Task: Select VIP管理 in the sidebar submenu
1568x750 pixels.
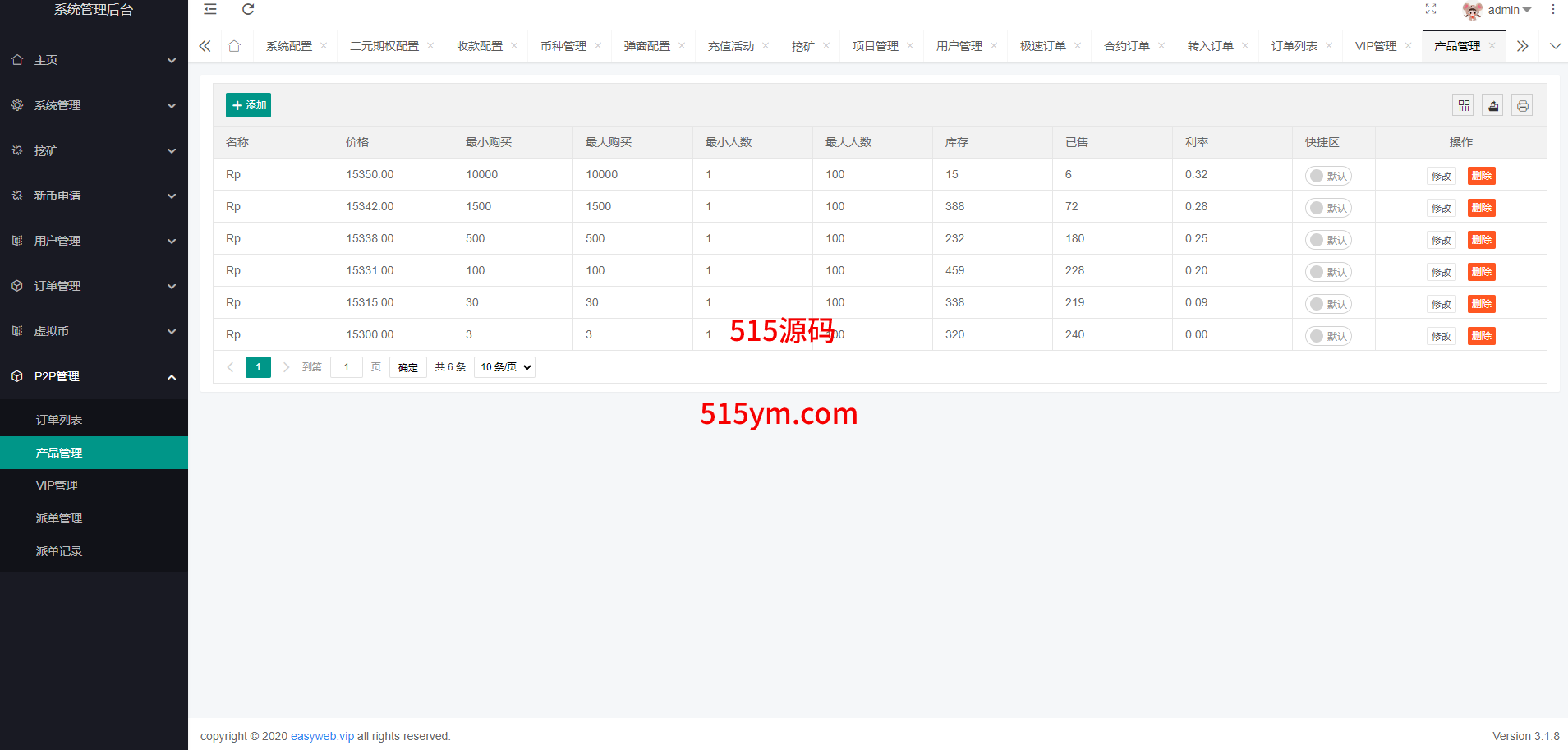Action: coord(57,485)
